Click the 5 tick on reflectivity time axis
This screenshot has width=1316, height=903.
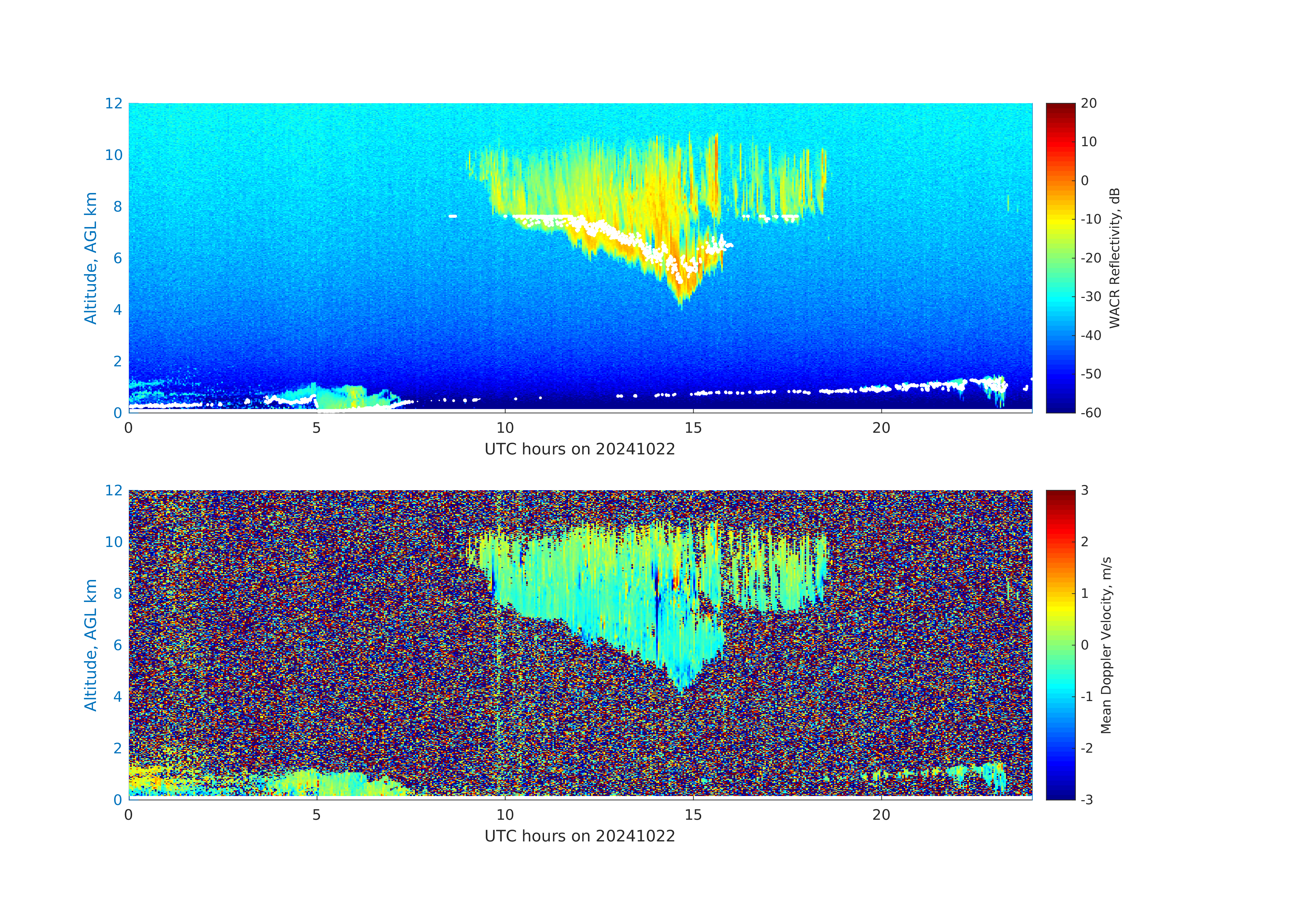[x=317, y=428]
